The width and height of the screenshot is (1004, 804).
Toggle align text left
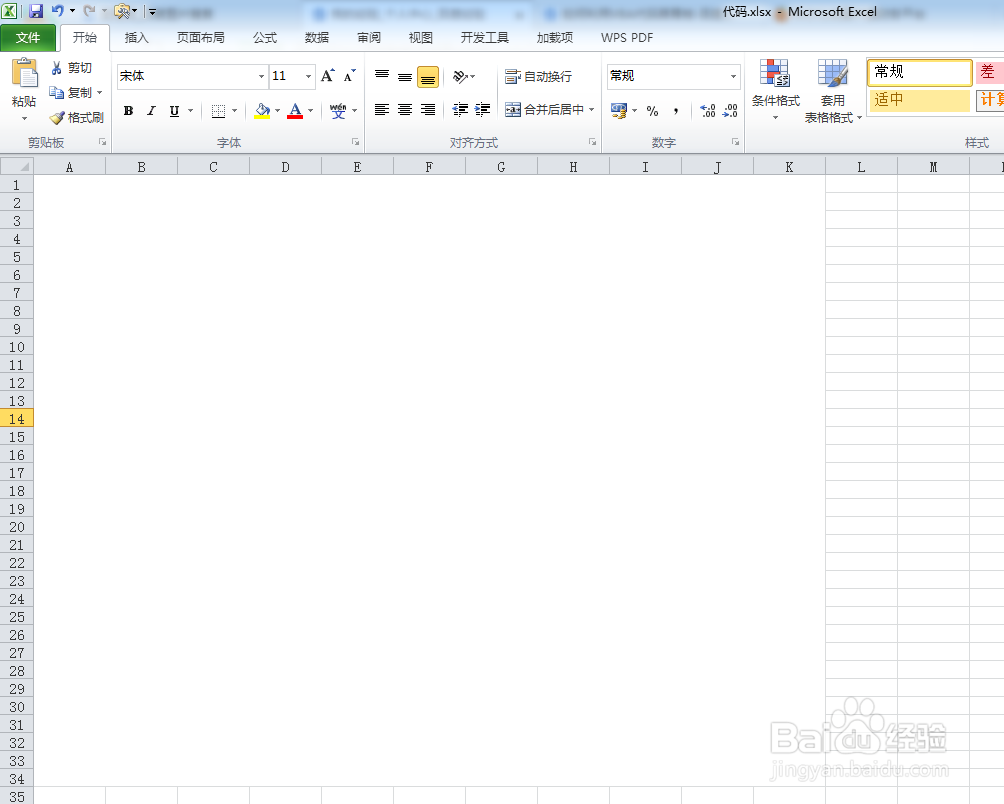382,110
